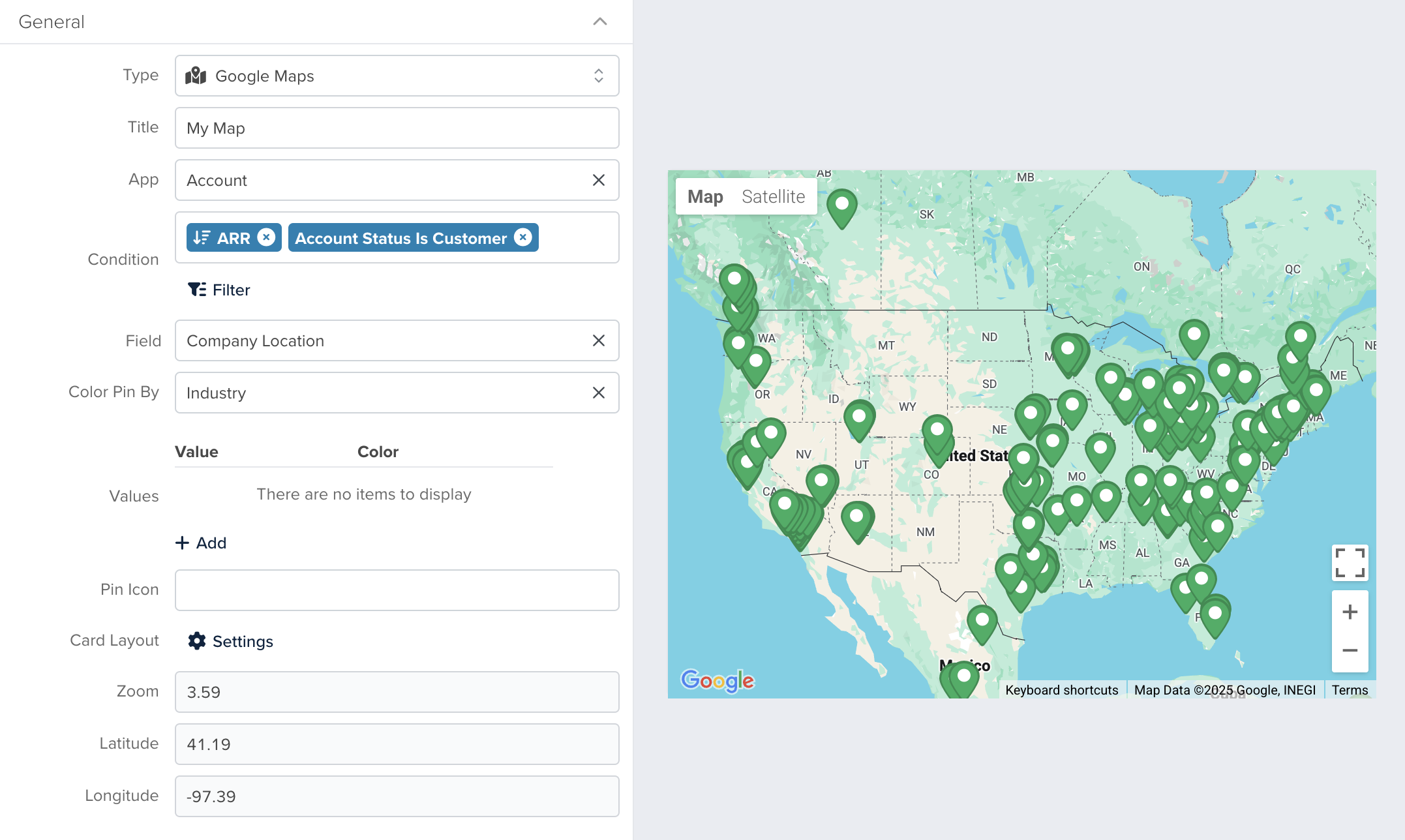Click the map pin in Alberta
1405x840 pixels.
841,208
